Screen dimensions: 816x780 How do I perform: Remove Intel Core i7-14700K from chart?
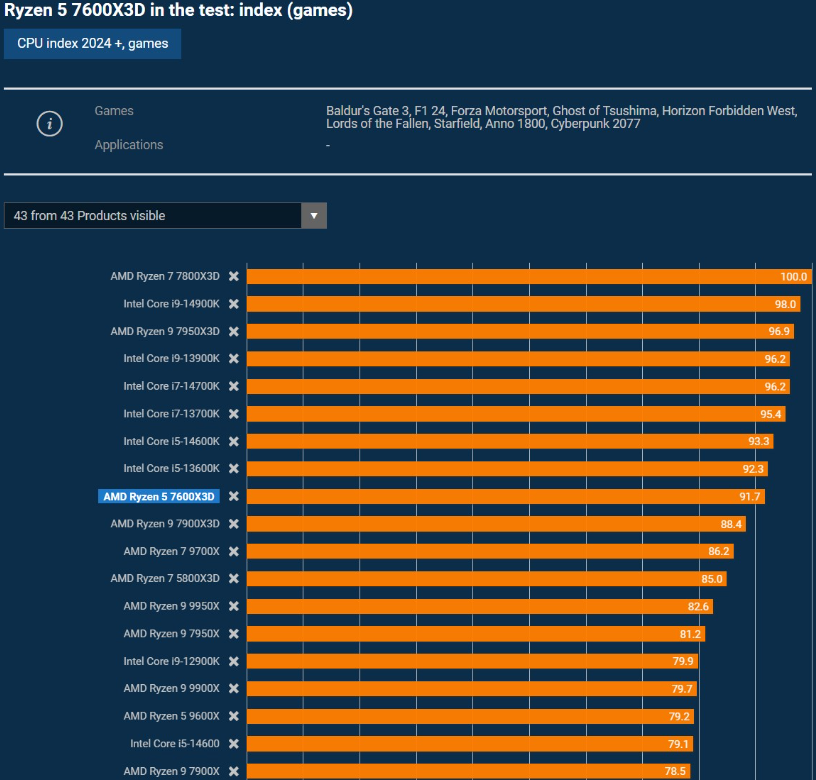(234, 386)
